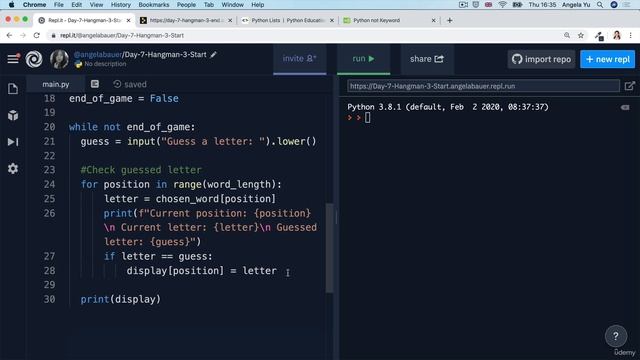Click @angelabauer username link

[98, 55]
